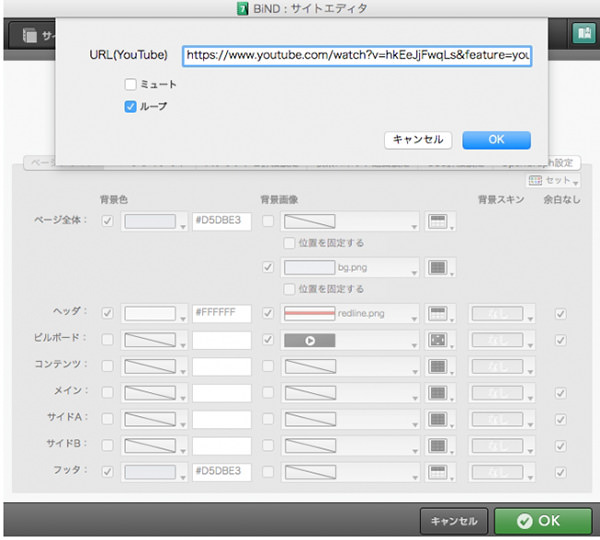Enable the ミュート checkbox

pyautogui.click(x=130, y=85)
